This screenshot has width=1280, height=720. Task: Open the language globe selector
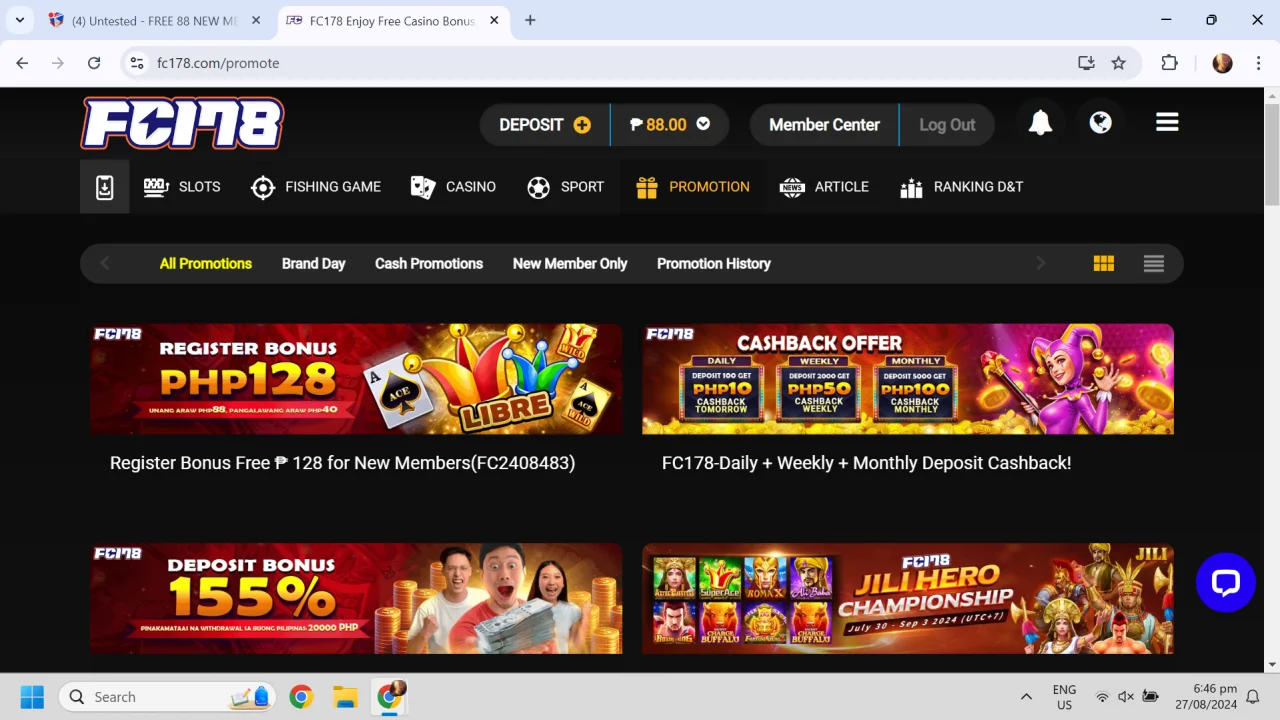pyautogui.click(x=1101, y=123)
